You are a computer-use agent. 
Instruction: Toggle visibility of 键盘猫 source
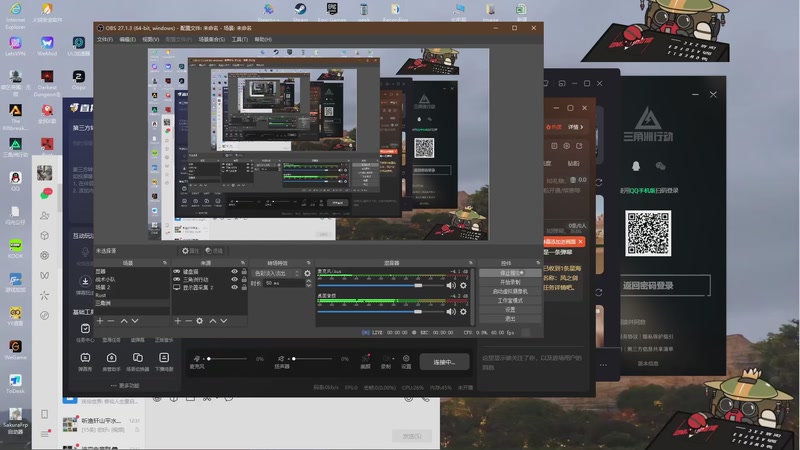point(234,271)
